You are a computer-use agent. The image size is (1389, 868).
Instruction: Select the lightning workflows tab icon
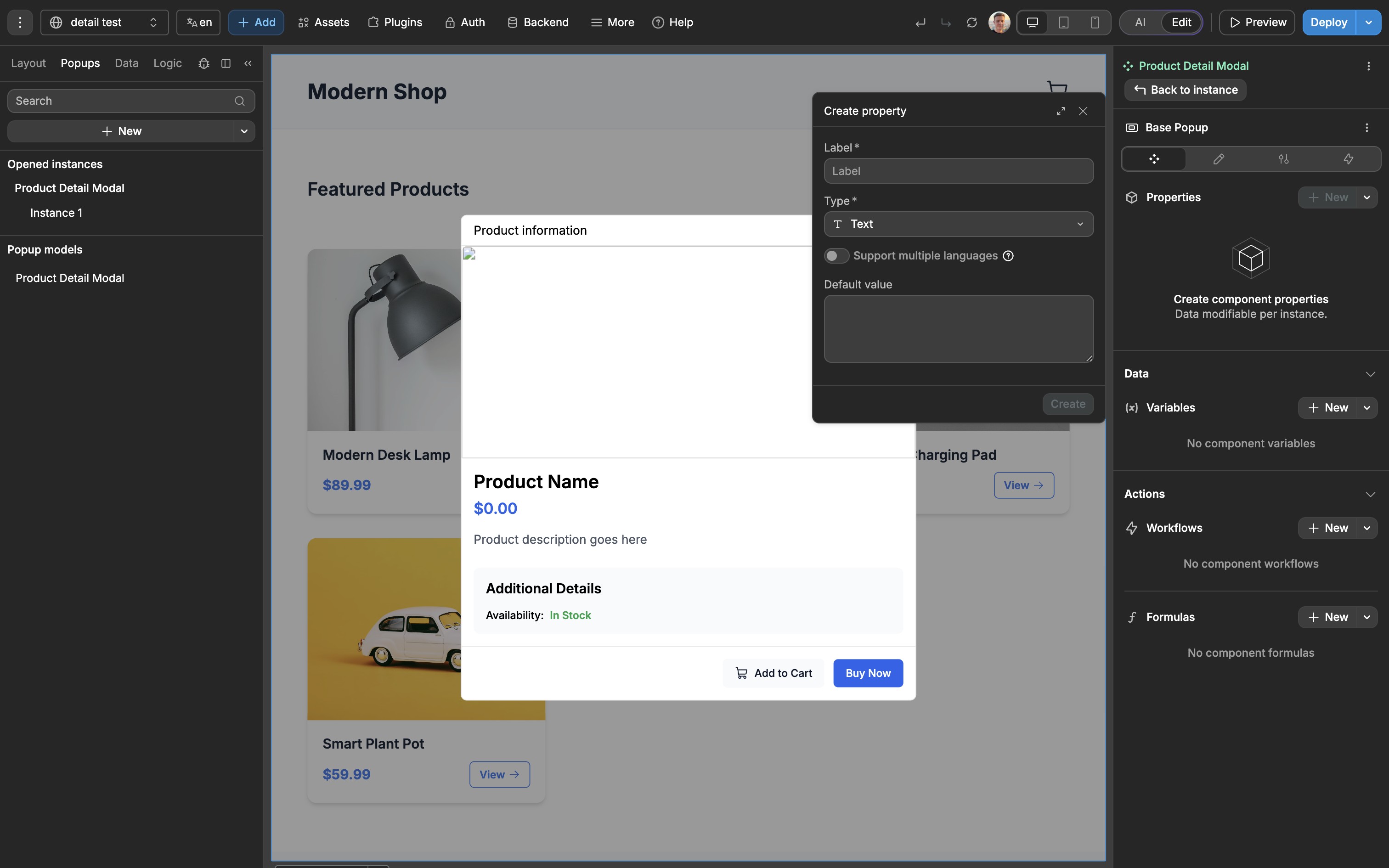tap(1348, 159)
